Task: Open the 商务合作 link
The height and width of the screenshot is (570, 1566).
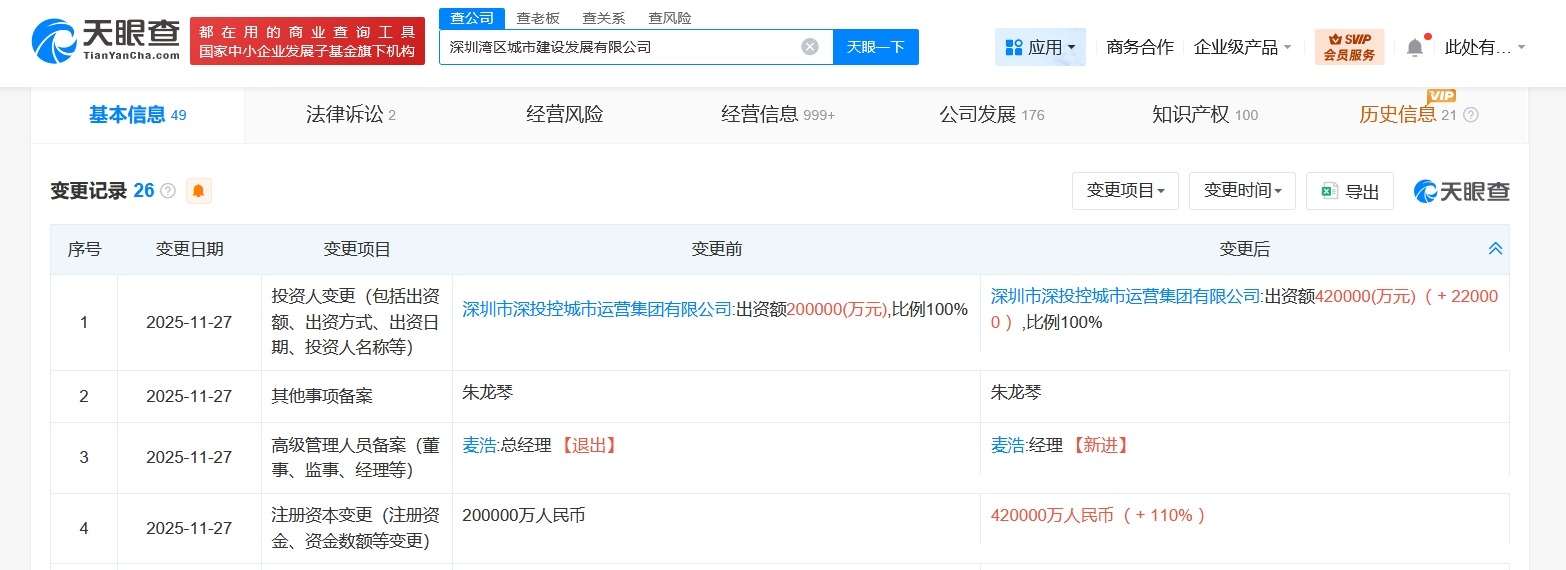Action: click(x=1140, y=47)
